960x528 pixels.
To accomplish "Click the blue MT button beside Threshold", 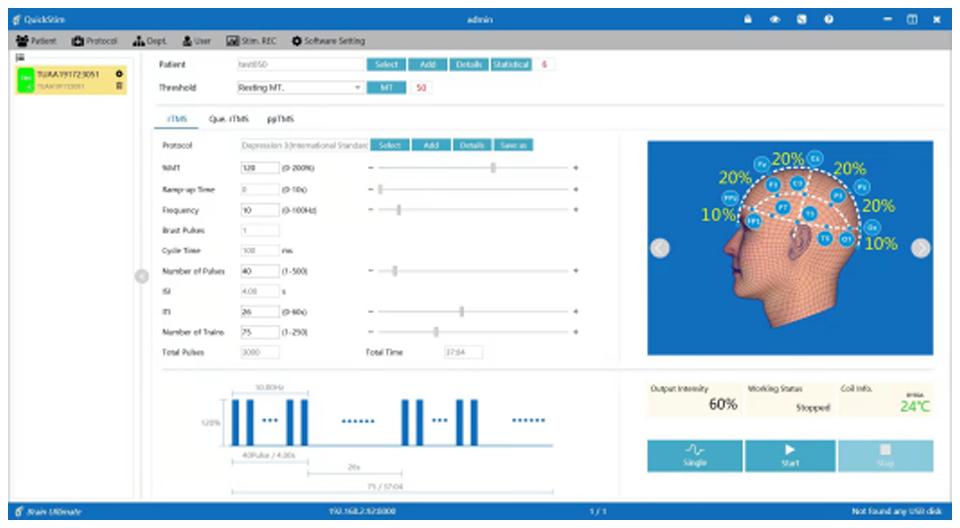I will click(386, 88).
